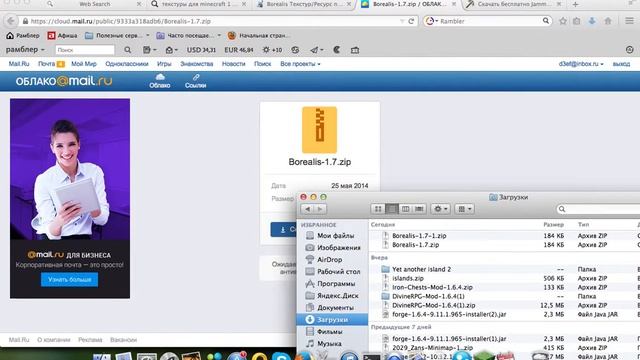Expand the Полезные серв... bookmarks folder
Viewport: 640px width, 360px height.
117,36
